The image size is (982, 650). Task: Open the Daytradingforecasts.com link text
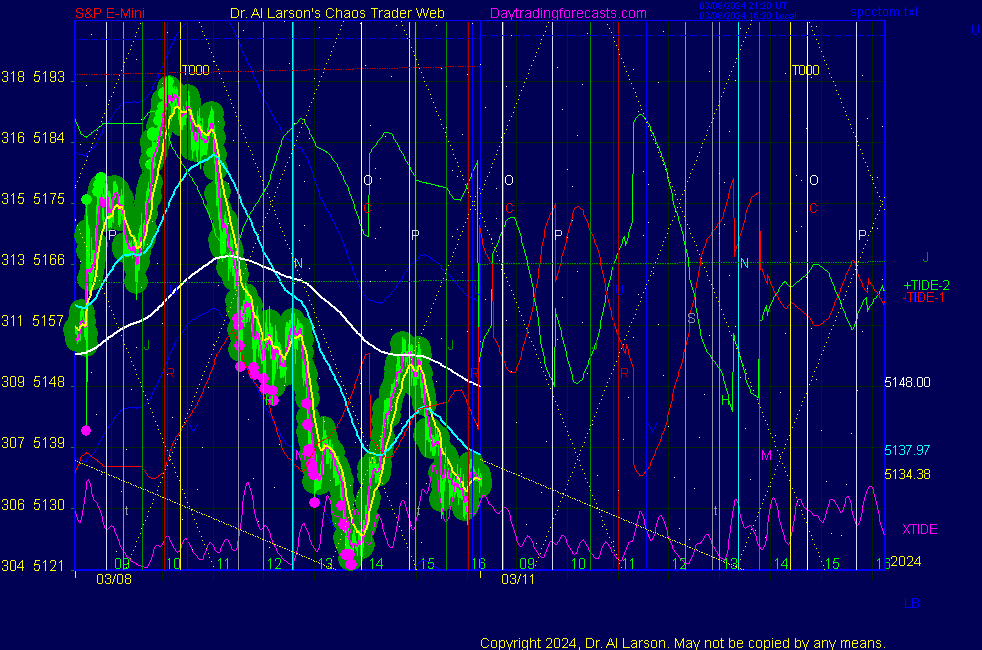568,13
